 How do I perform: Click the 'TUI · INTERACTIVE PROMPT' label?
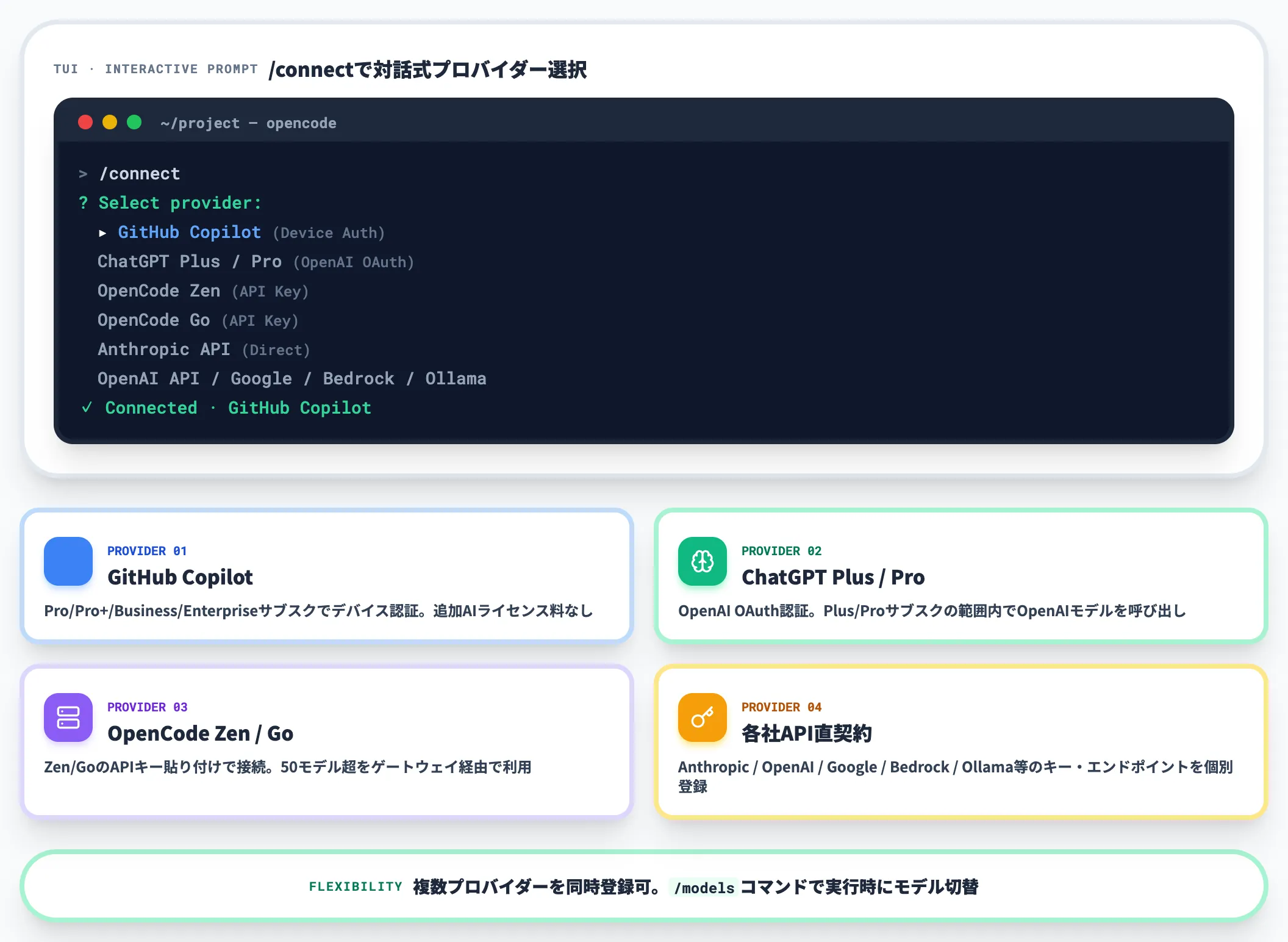click(156, 69)
